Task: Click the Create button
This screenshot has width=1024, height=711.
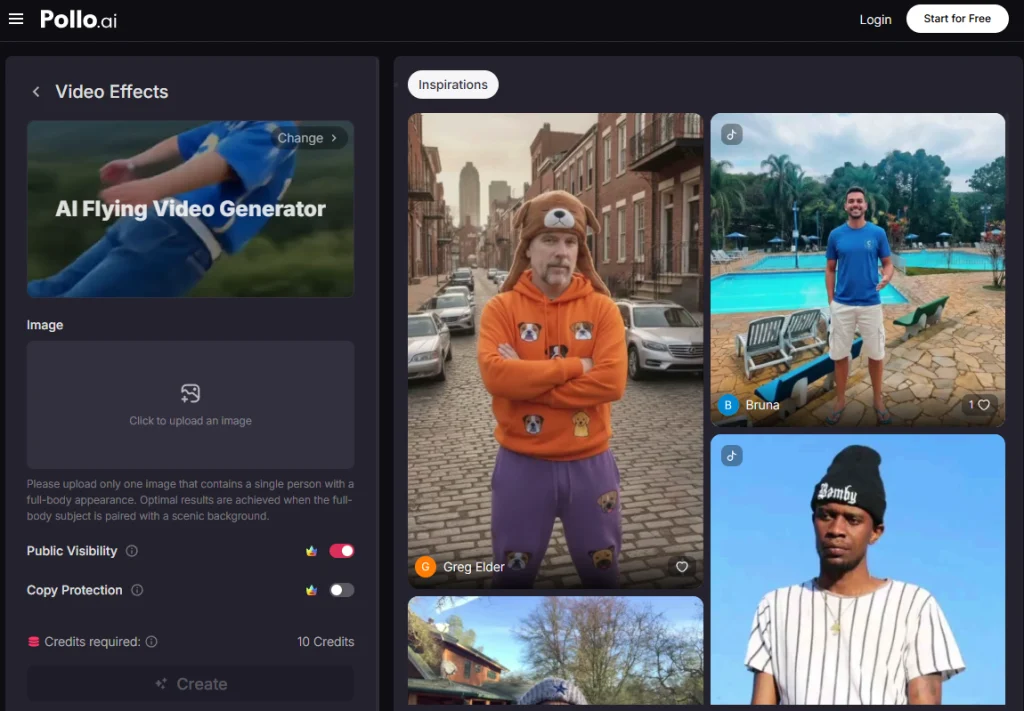Action: 190,684
